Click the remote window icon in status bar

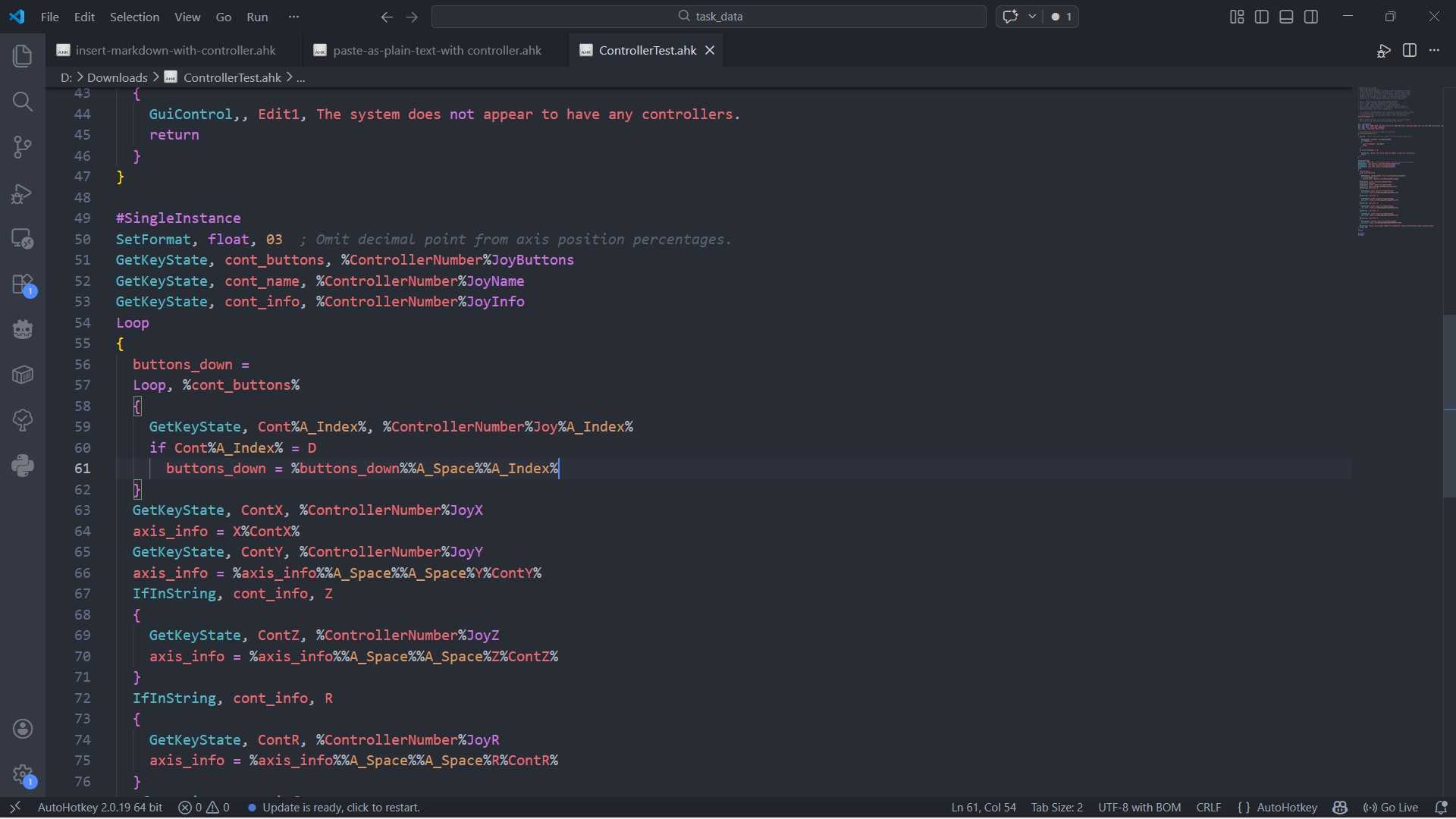pos(14,808)
